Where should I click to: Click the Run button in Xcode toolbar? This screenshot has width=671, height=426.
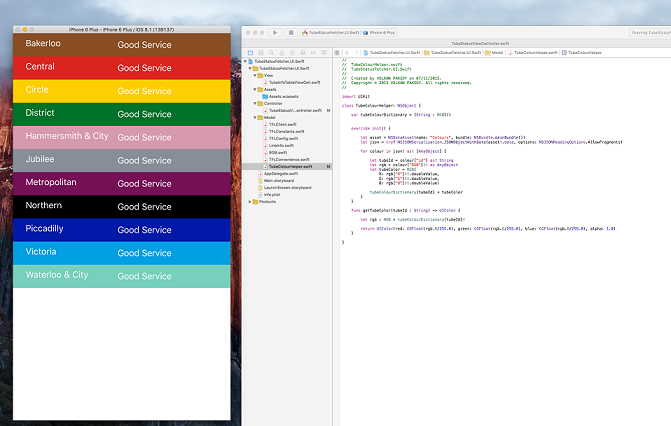274,32
